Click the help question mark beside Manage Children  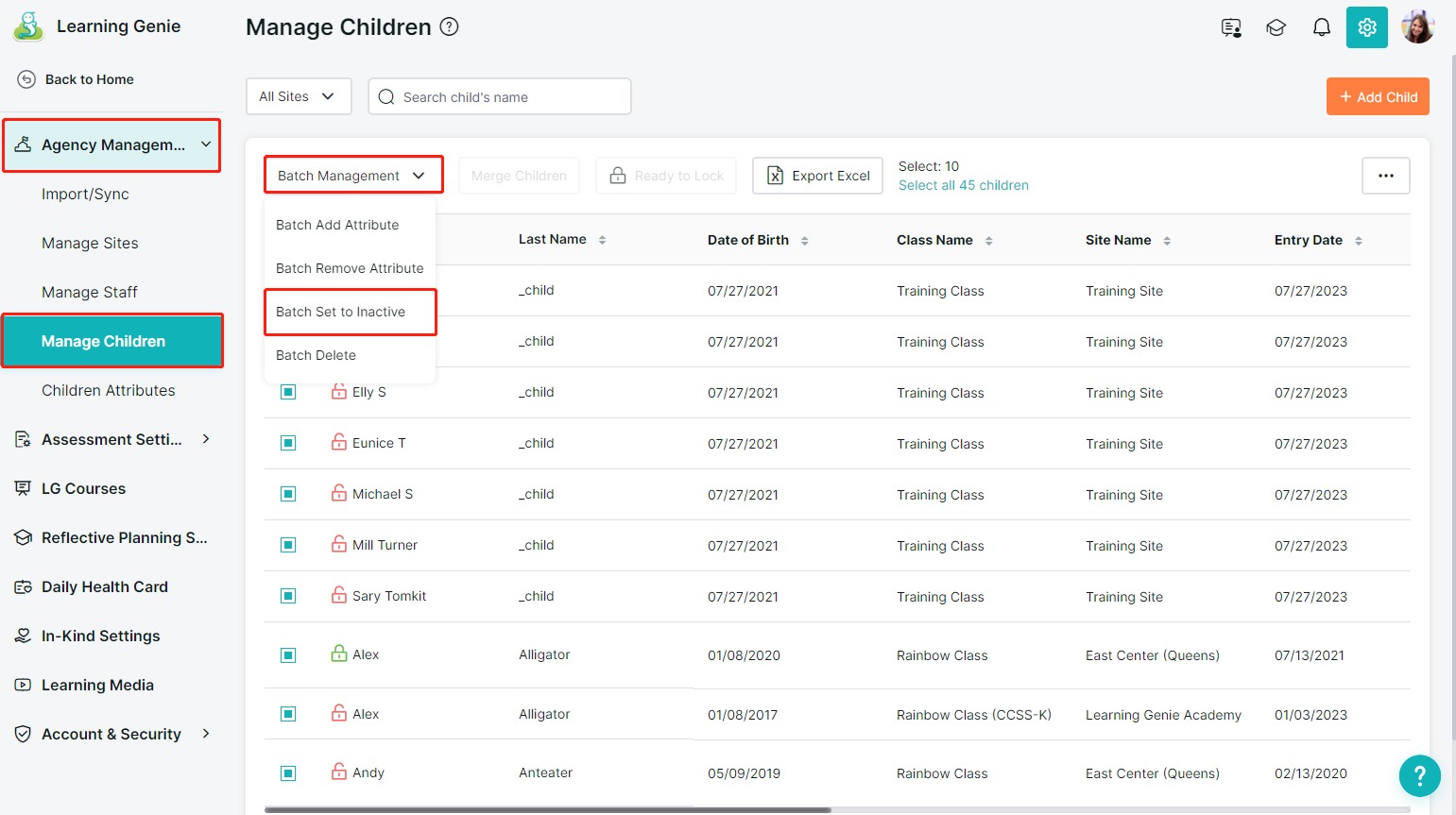(x=450, y=27)
